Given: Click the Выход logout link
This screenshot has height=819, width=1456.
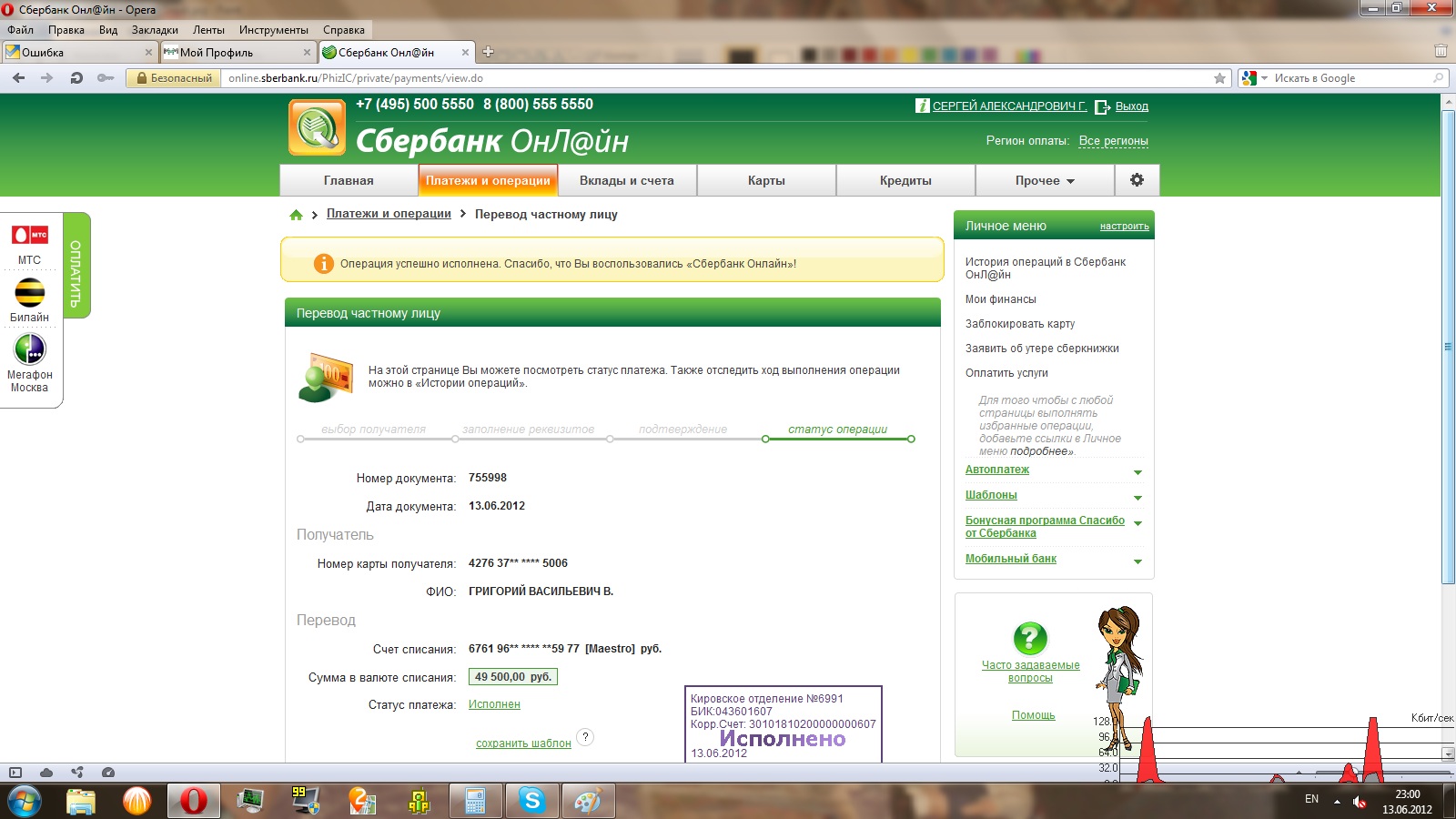Looking at the screenshot, I should point(1131,106).
